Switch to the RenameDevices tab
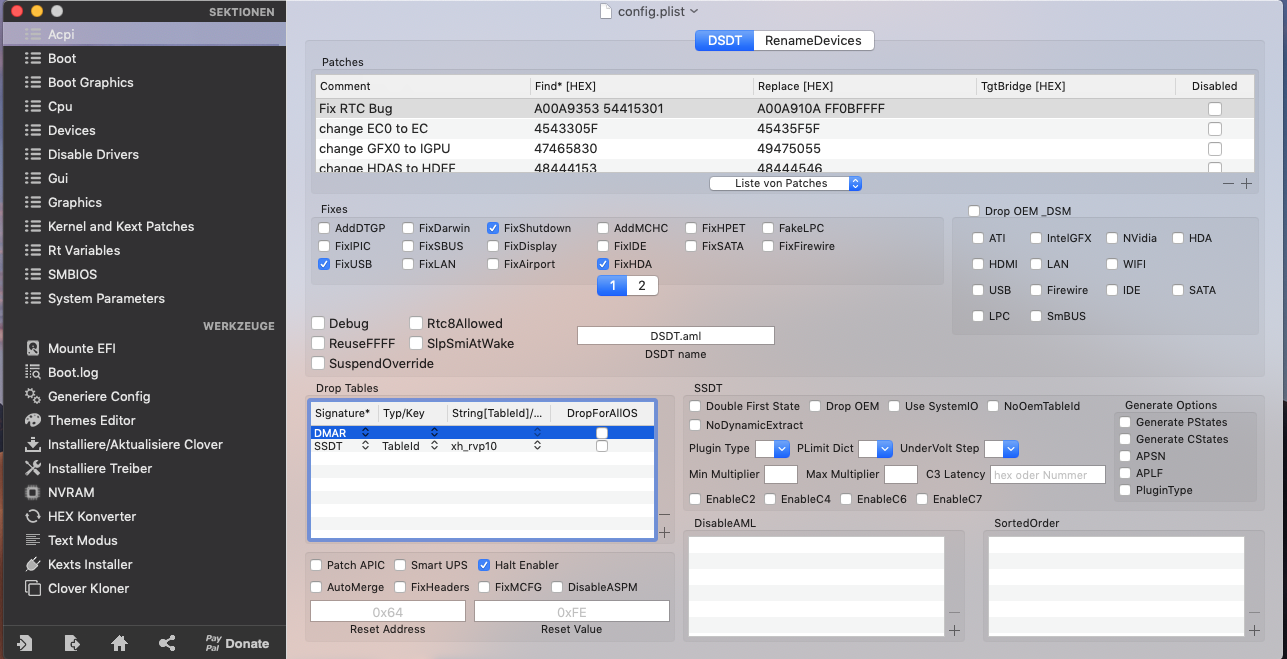The height and width of the screenshot is (659, 1287). 813,40
